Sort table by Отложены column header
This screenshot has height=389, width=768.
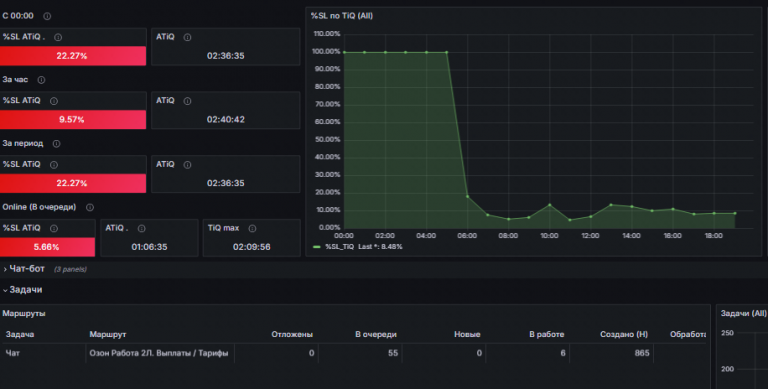pyautogui.click(x=292, y=334)
